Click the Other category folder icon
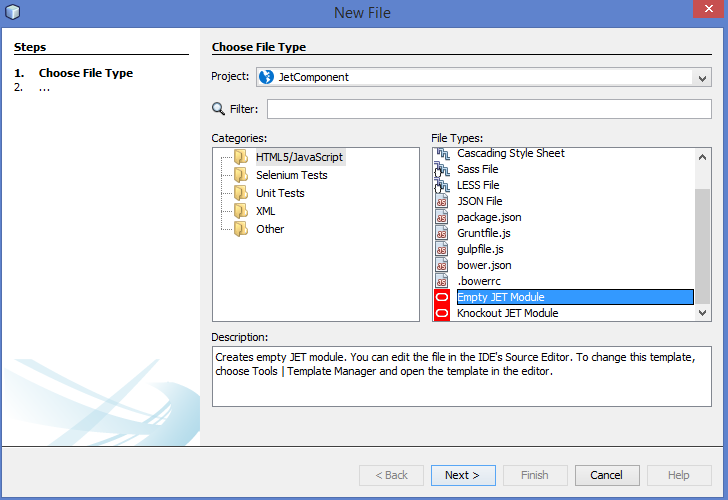The height and width of the screenshot is (500, 728). (240, 229)
